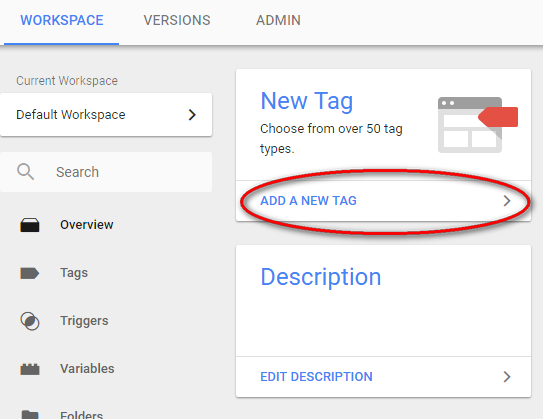Open Folders in the sidebar
This screenshot has height=419, width=543.
pos(81,414)
